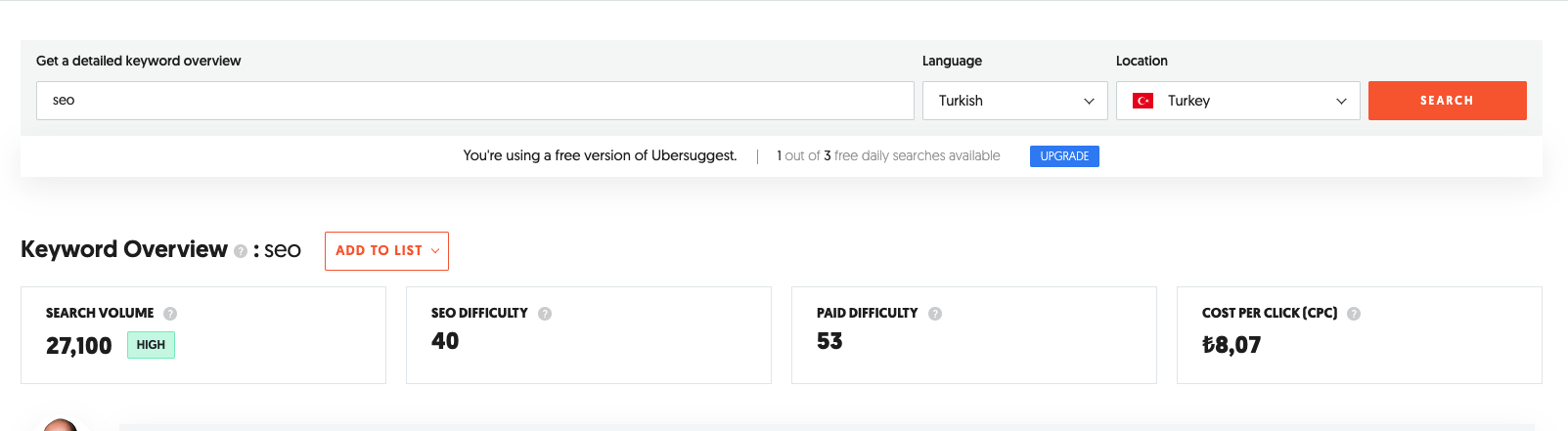Screen dimensions: 1568x431
Task: Select the Paid Difficulty card
Action: [974, 335]
